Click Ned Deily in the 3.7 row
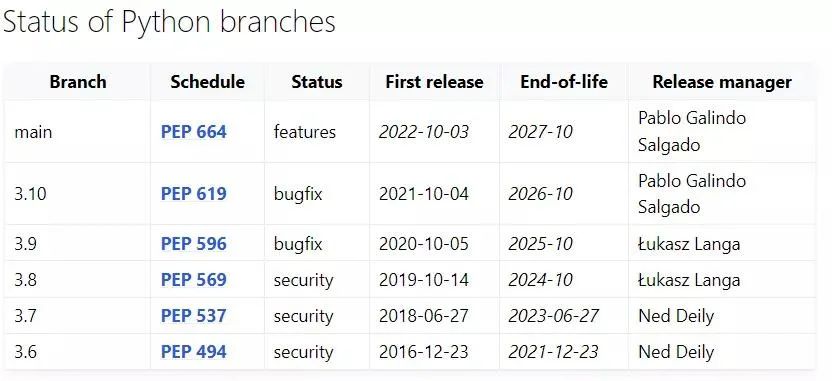The width and height of the screenshot is (832, 381). pyautogui.click(x=676, y=316)
